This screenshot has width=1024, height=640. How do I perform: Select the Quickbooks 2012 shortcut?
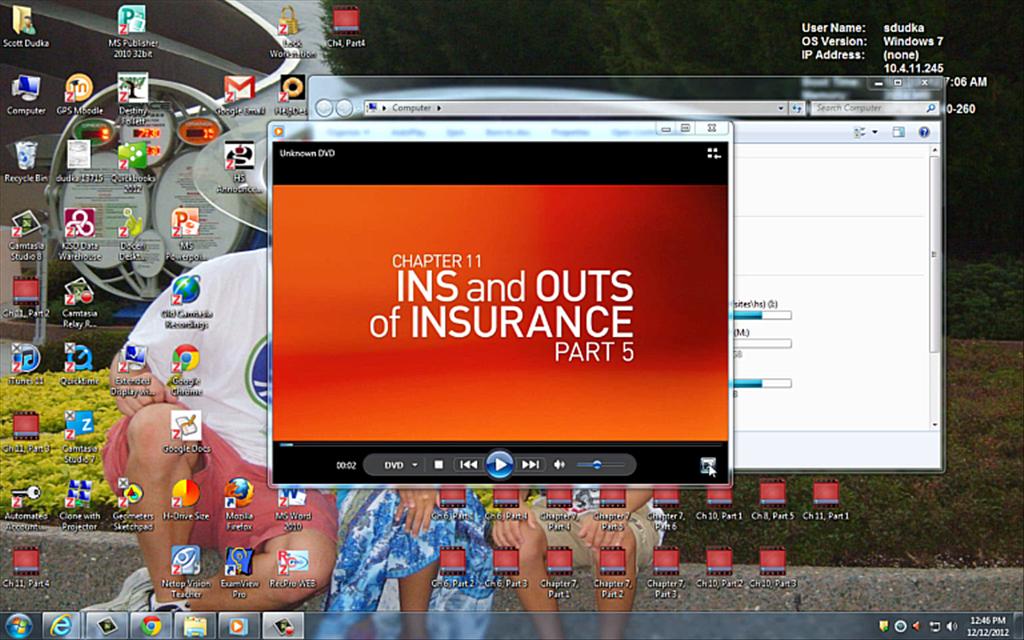click(133, 167)
